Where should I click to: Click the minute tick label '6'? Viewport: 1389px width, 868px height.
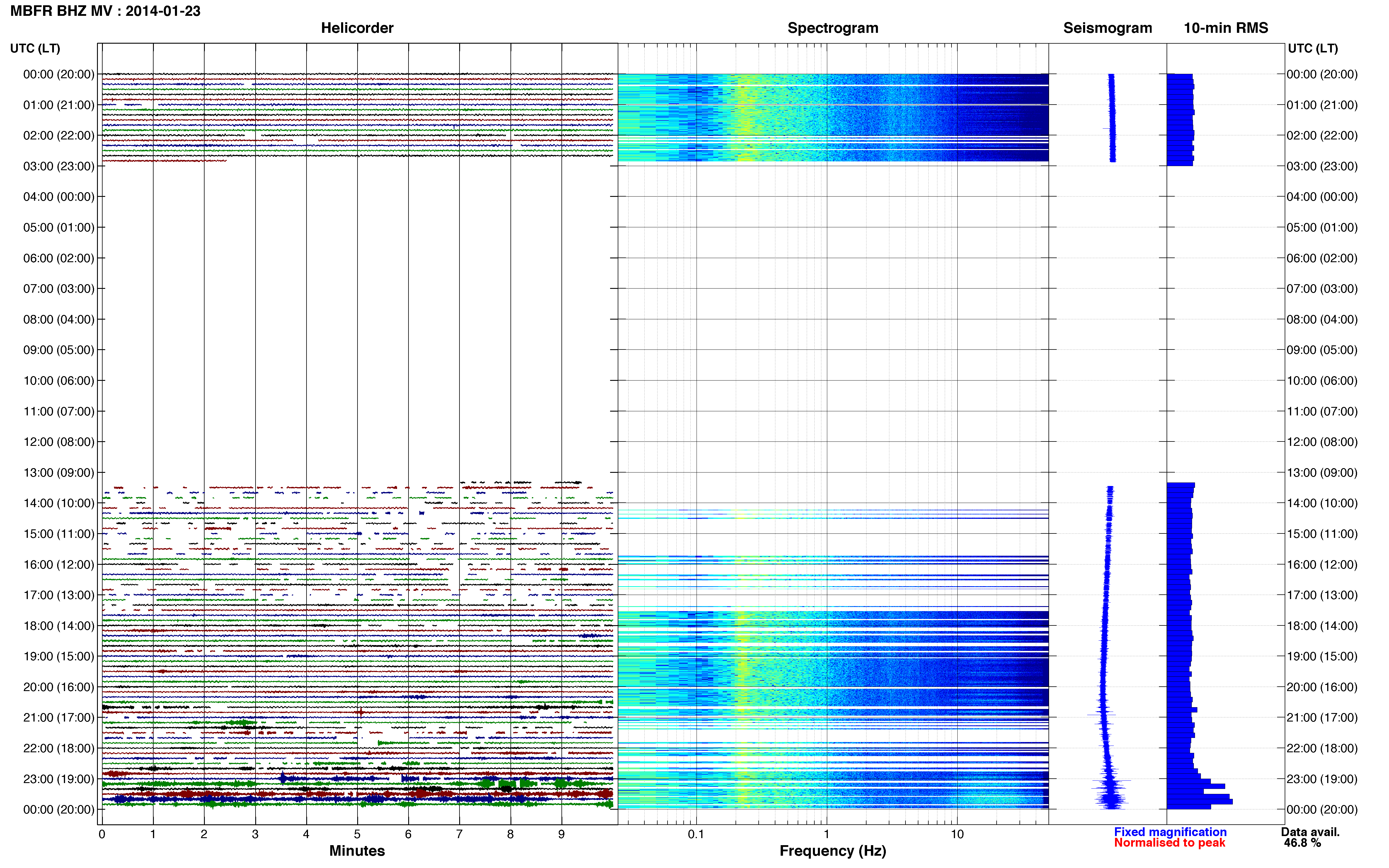click(408, 835)
